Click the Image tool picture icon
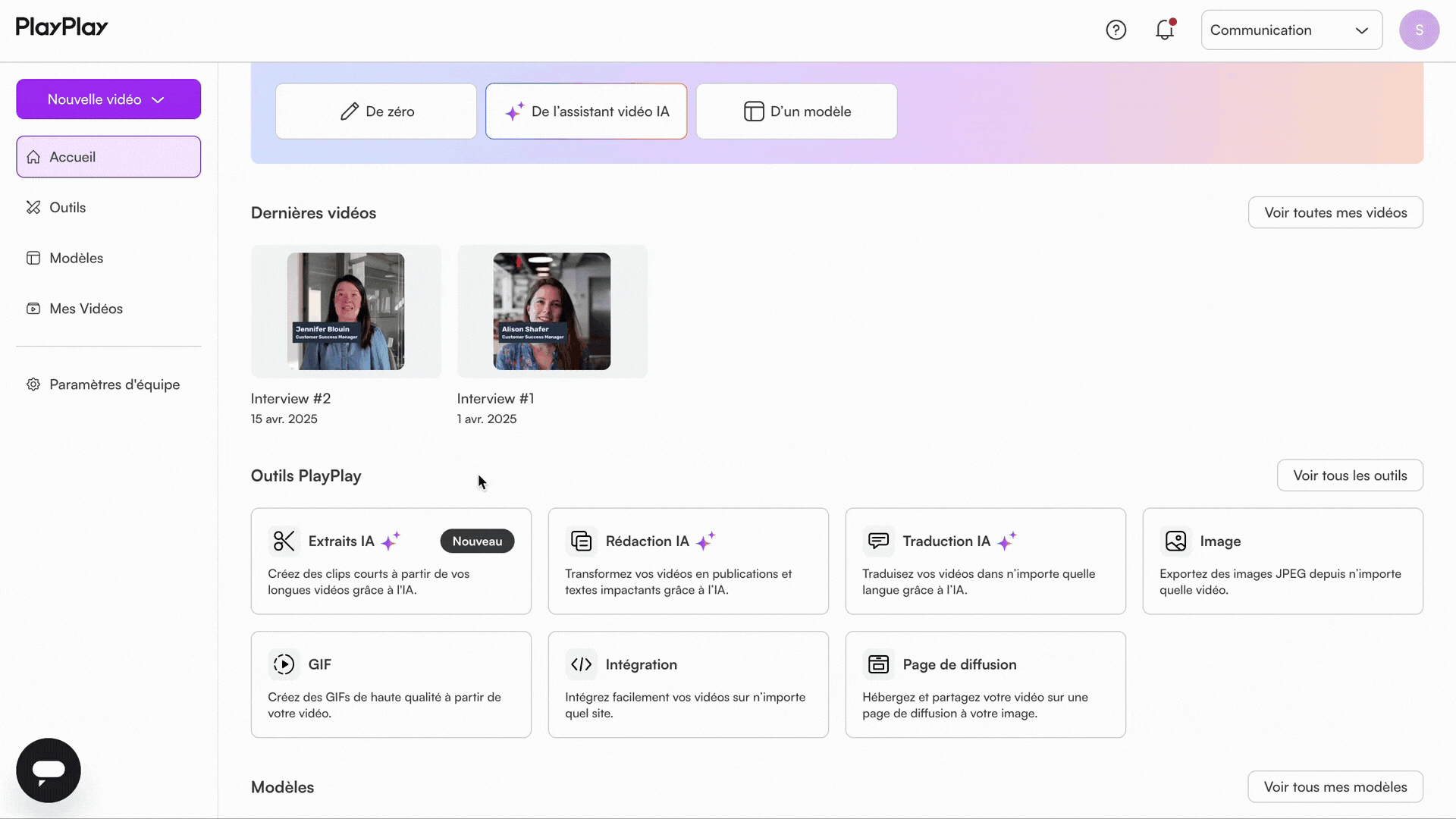This screenshot has width=1456, height=819. click(x=1175, y=541)
